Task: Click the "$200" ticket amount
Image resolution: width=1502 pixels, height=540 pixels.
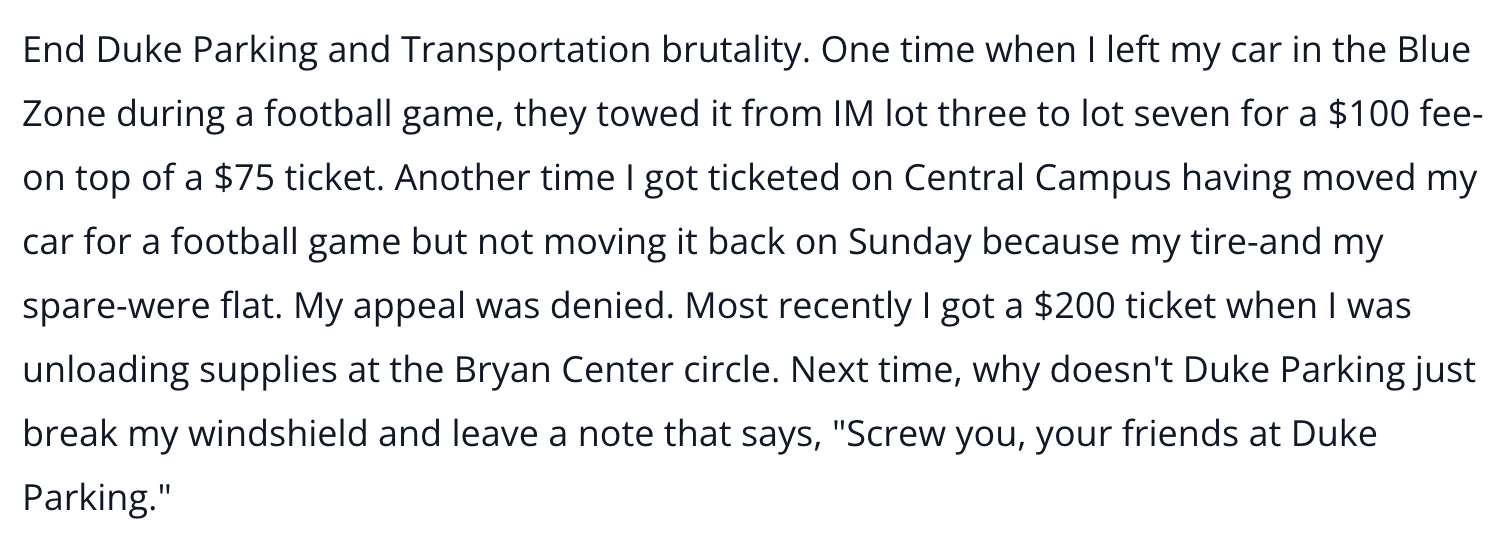Action: 1074,307
